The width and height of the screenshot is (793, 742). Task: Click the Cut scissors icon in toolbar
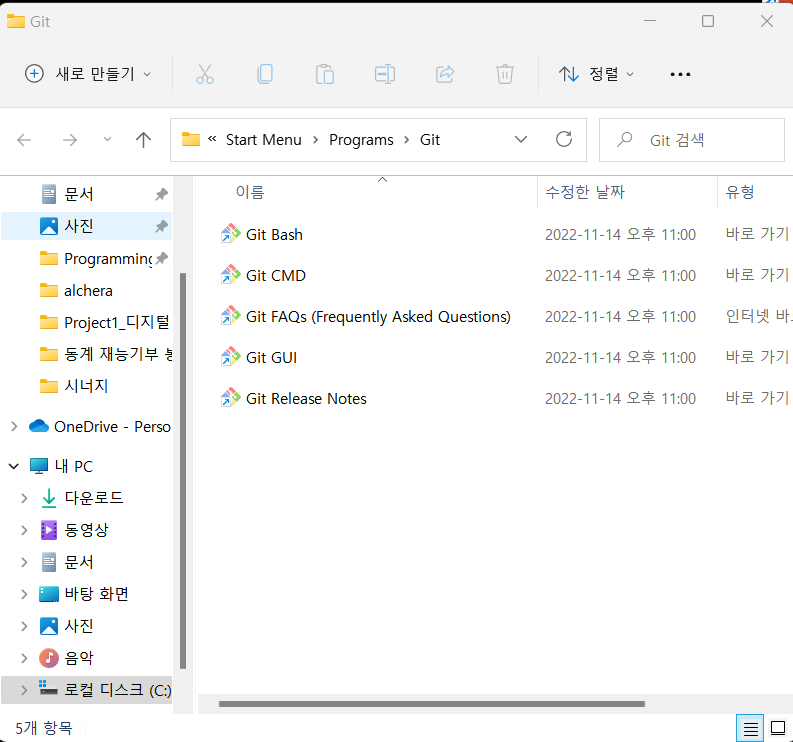[x=205, y=74]
